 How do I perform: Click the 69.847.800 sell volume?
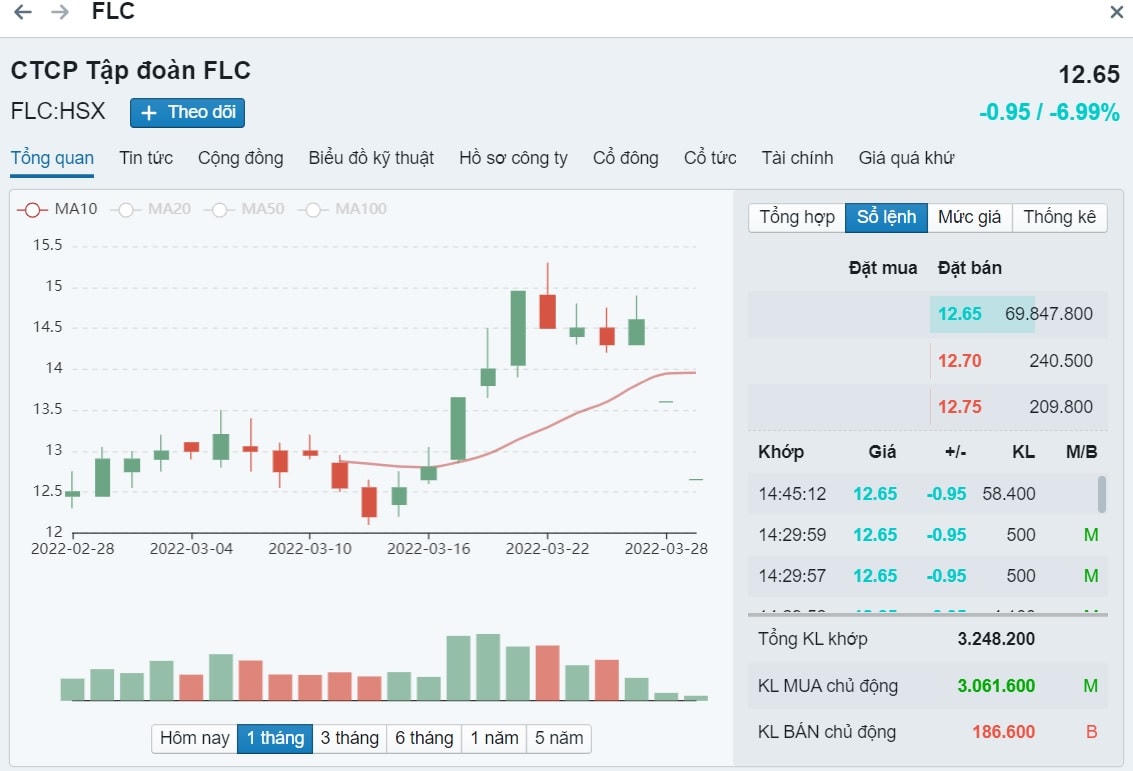click(1048, 314)
